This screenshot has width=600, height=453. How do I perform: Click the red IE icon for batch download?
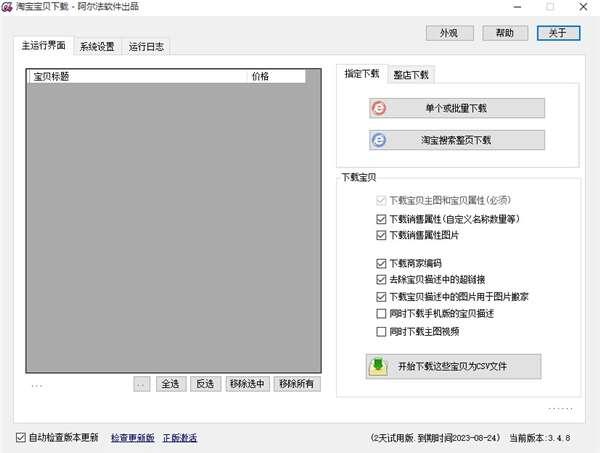(379, 108)
